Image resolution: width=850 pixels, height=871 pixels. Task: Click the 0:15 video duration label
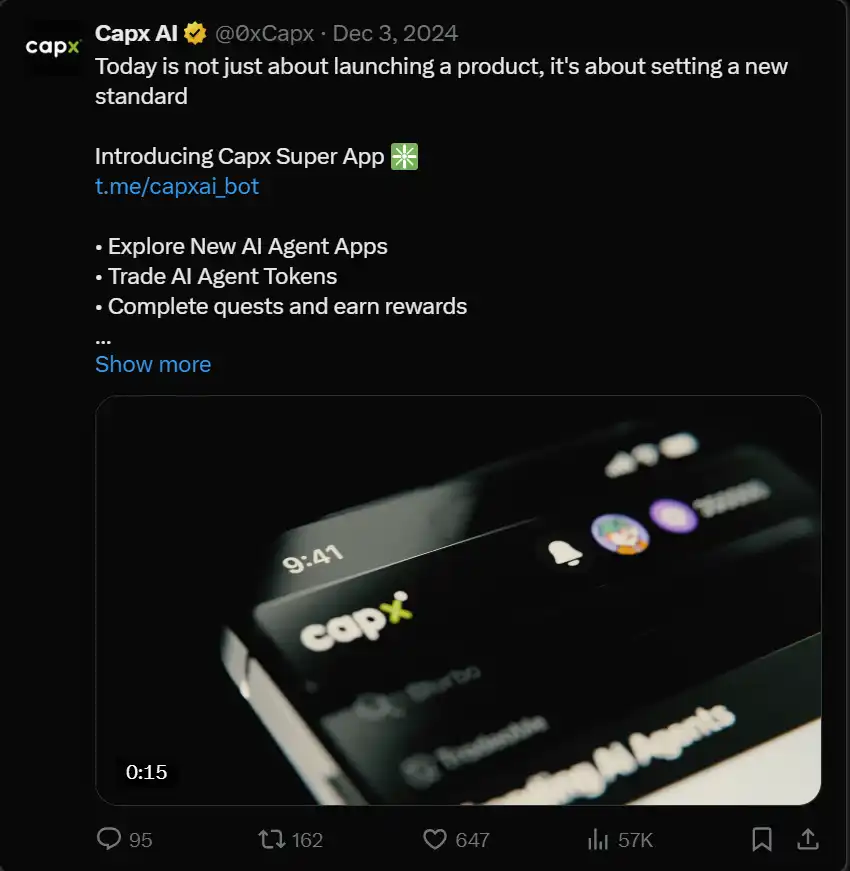(x=146, y=772)
